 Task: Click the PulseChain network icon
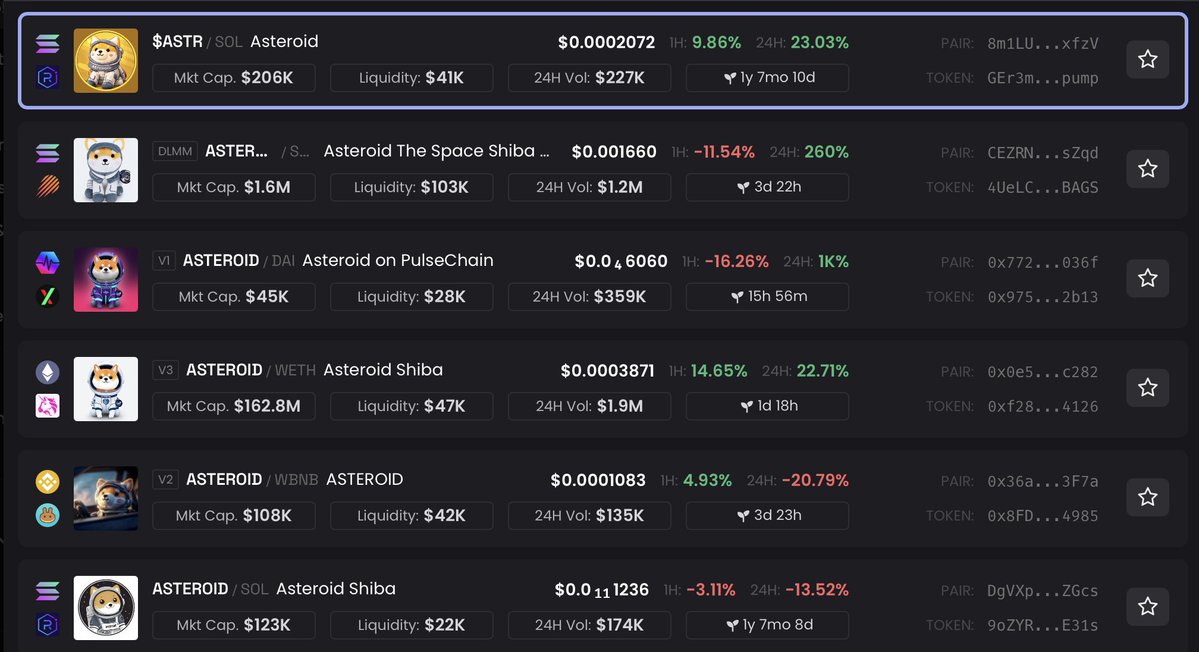point(47,262)
